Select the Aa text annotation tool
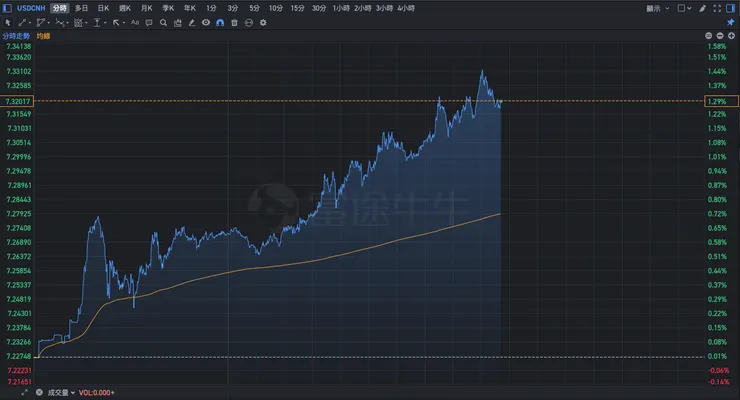This screenshot has height=400, width=740. point(135,23)
